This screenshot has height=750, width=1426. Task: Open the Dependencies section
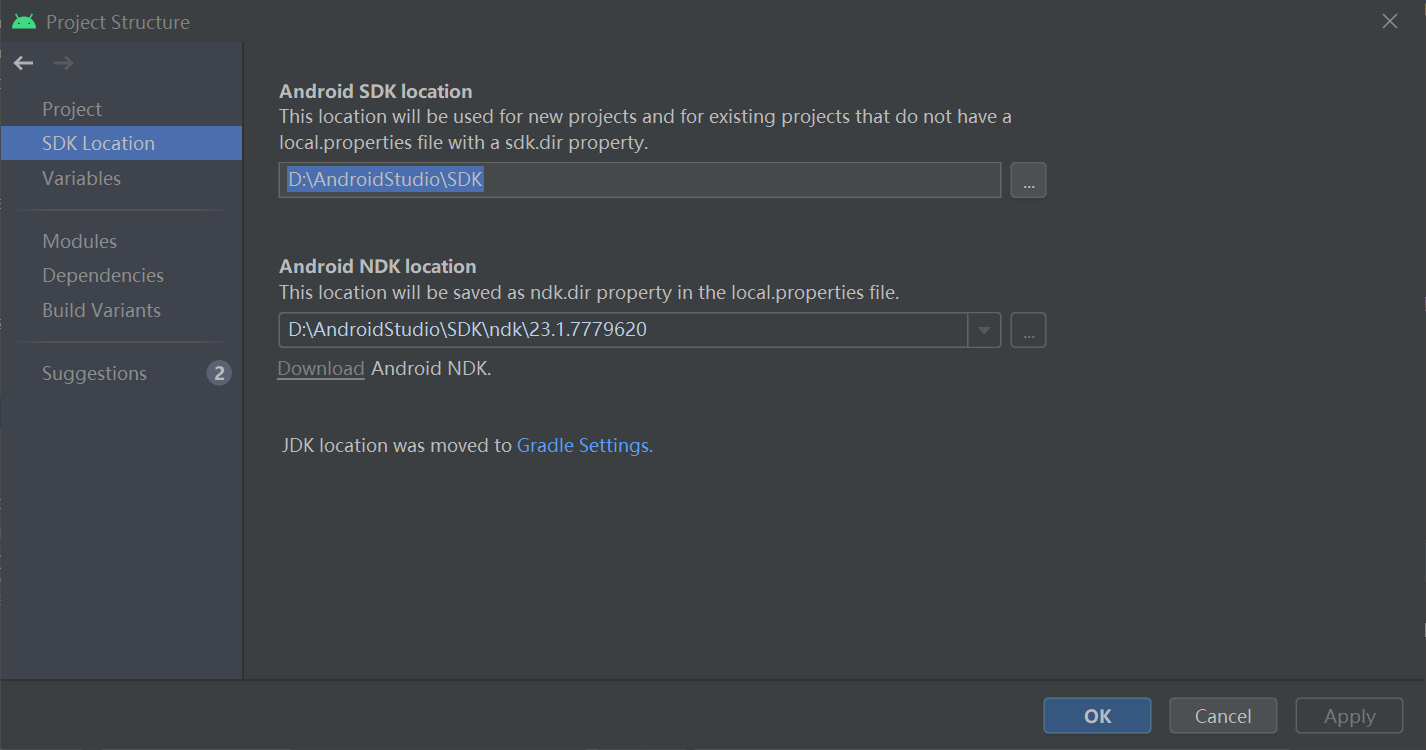tap(102, 275)
